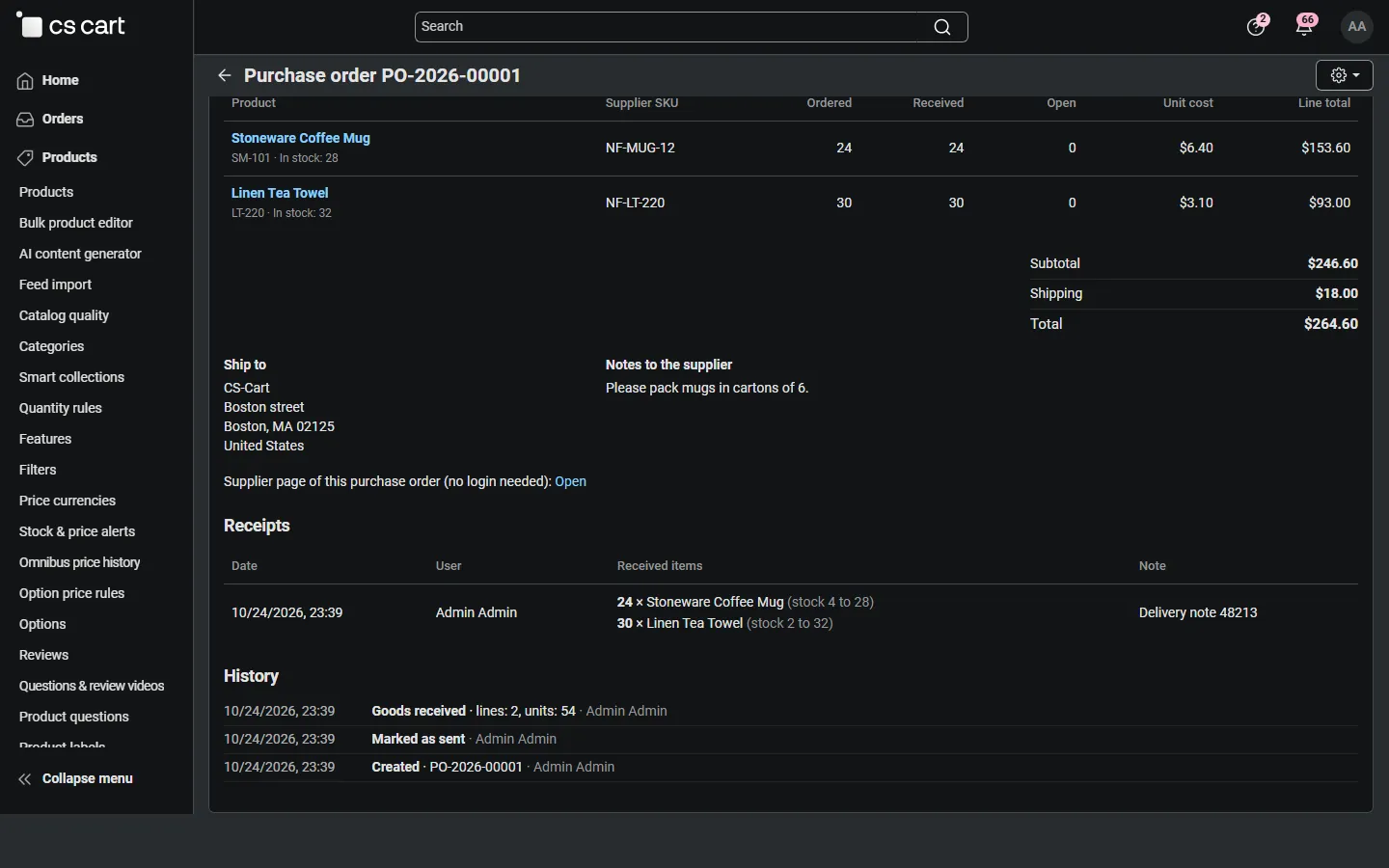Open Features in the sidebar

(45, 439)
